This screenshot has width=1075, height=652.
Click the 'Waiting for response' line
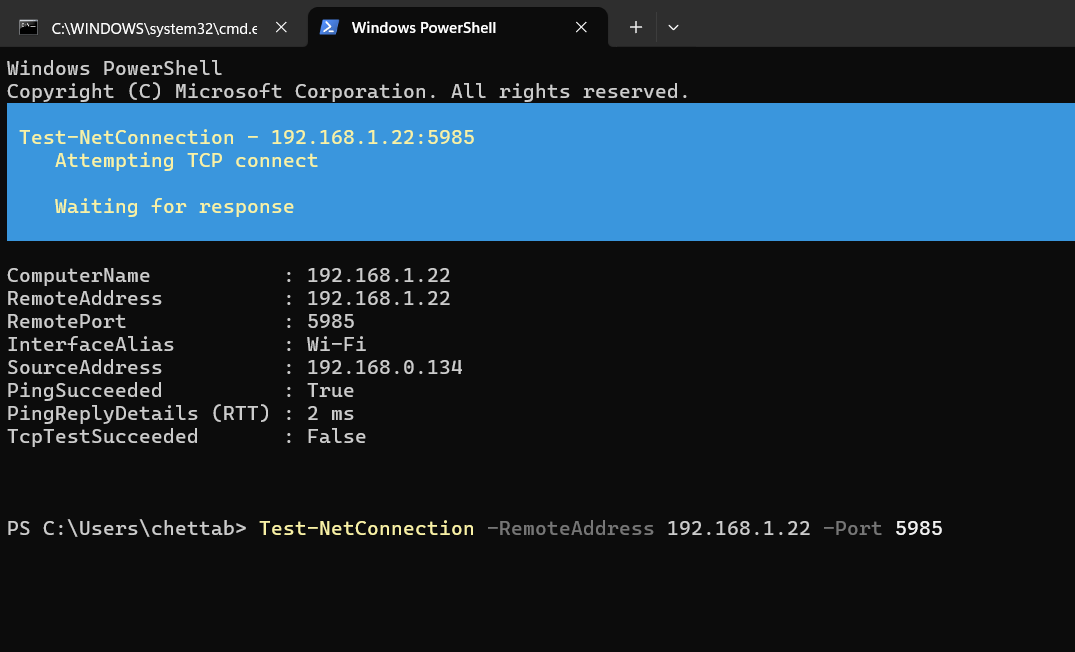174,206
